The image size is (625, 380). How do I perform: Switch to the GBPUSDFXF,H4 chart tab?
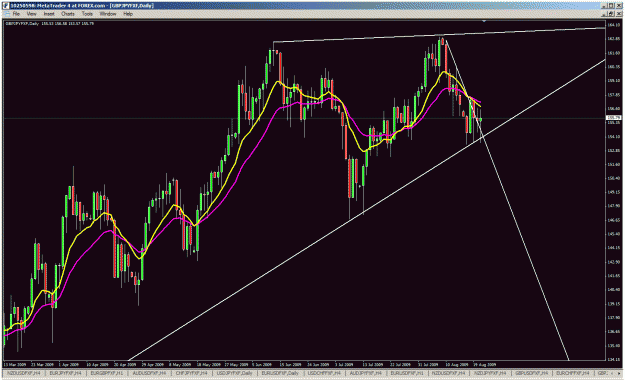click(531, 373)
